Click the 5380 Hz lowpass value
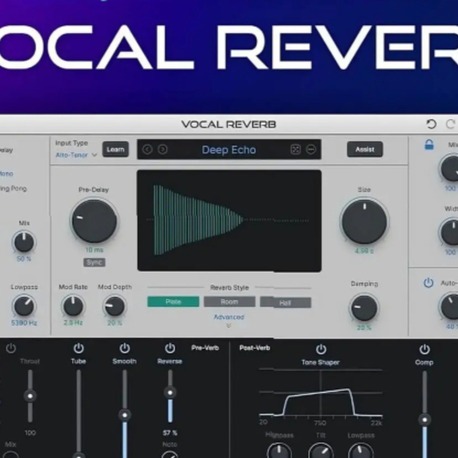Image resolution: width=458 pixels, height=458 pixels. click(x=24, y=323)
